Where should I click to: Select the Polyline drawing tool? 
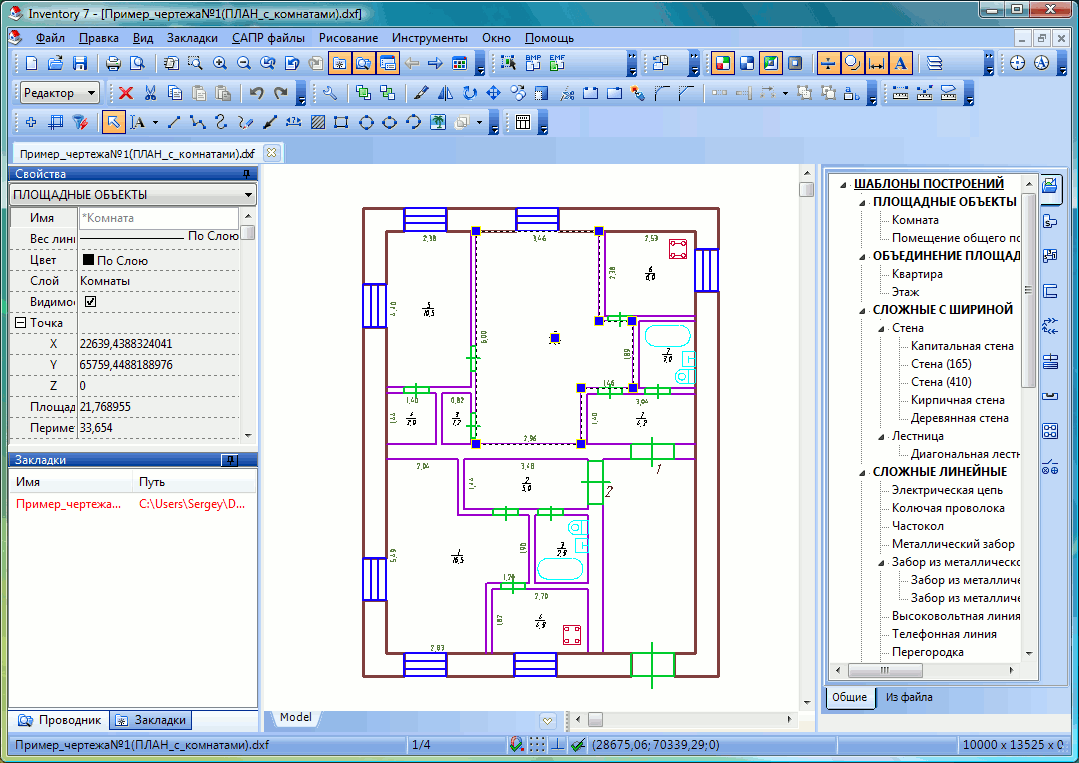click(x=197, y=122)
